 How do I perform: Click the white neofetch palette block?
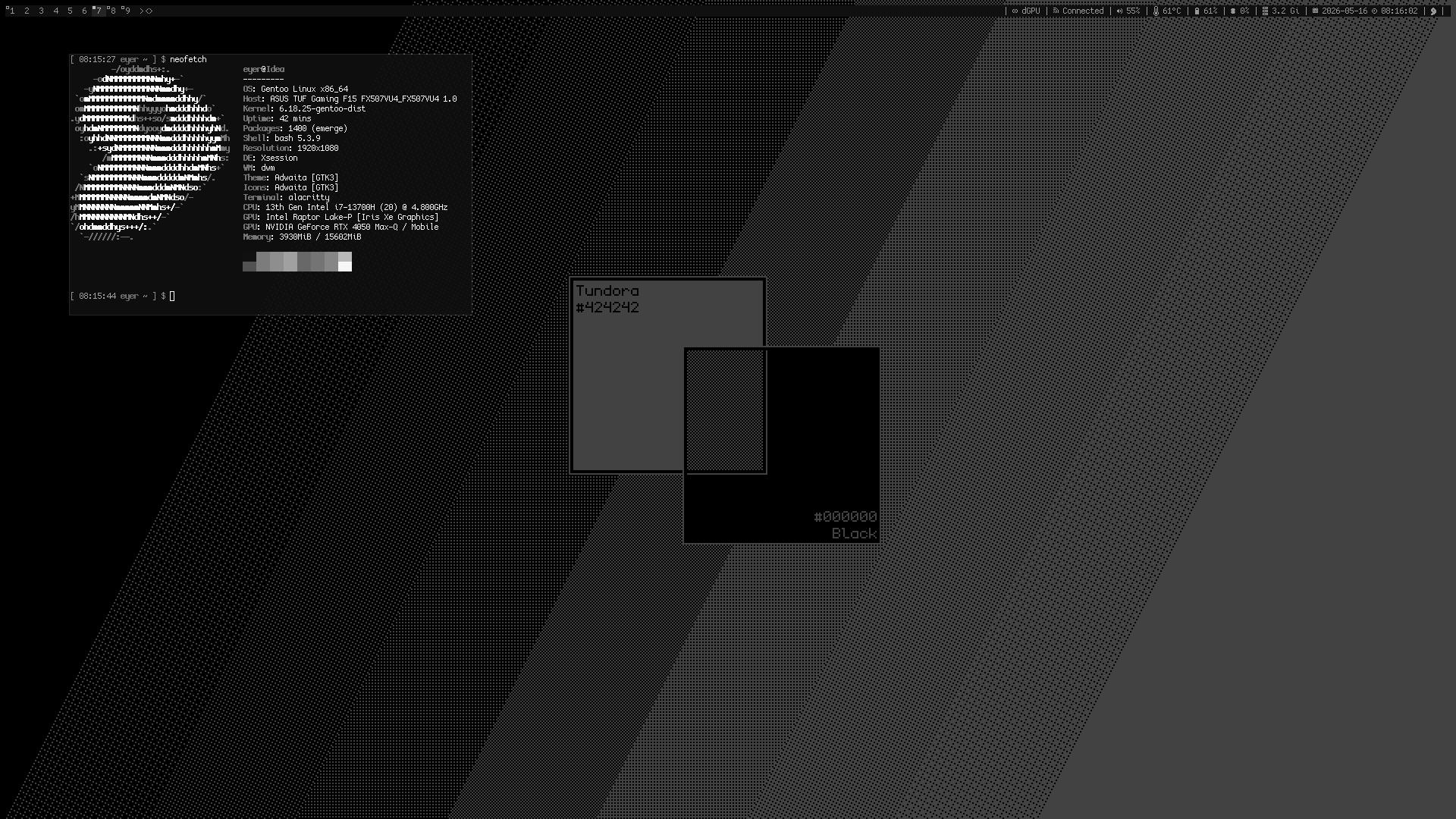click(345, 262)
